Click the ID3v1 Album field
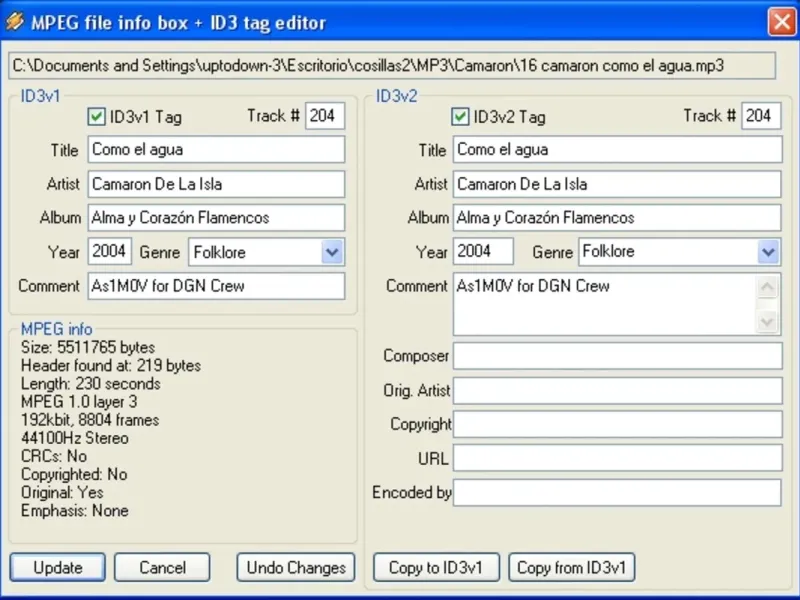This screenshot has height=600, width=800. tap(216, 218)
